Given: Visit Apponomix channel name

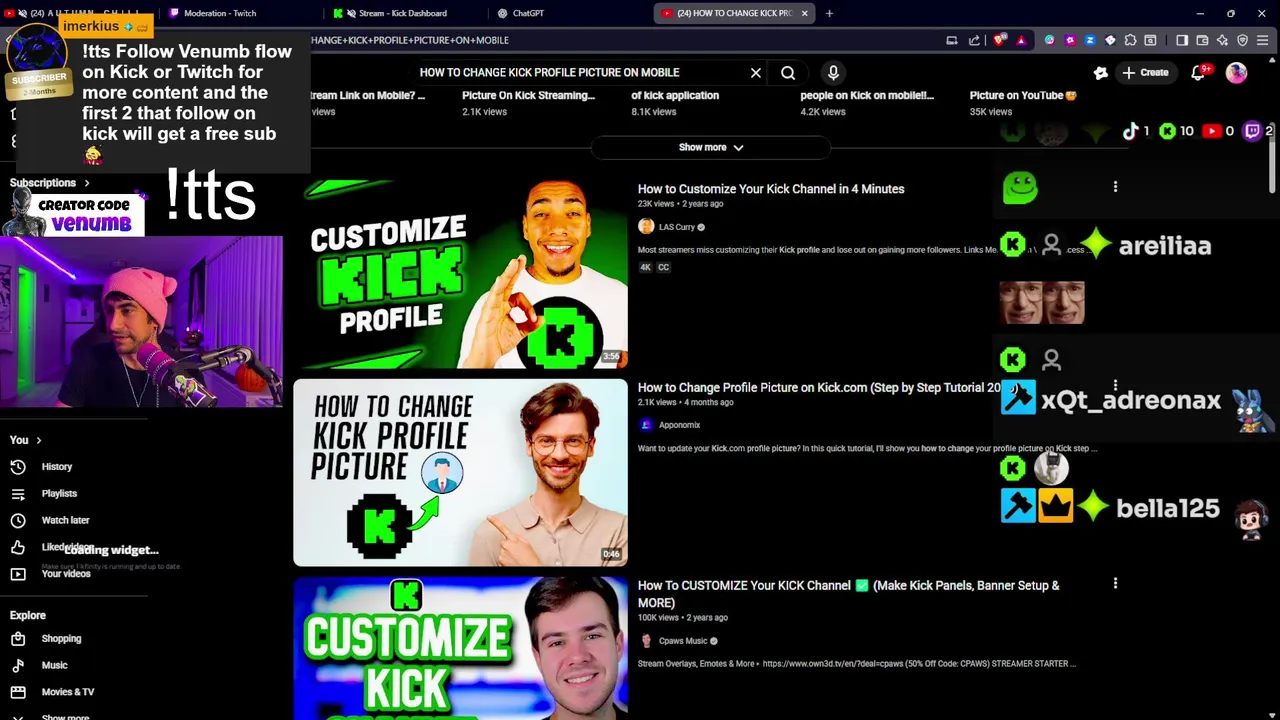Looking at the screenshot, I should [x=679, y=425].
